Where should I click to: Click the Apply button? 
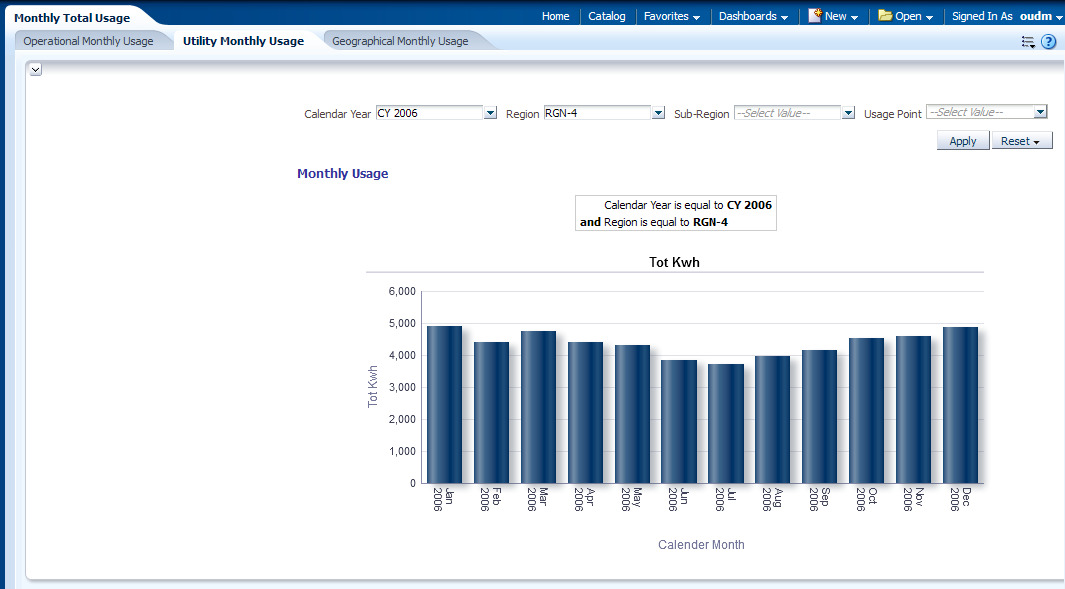click(962, 141)
